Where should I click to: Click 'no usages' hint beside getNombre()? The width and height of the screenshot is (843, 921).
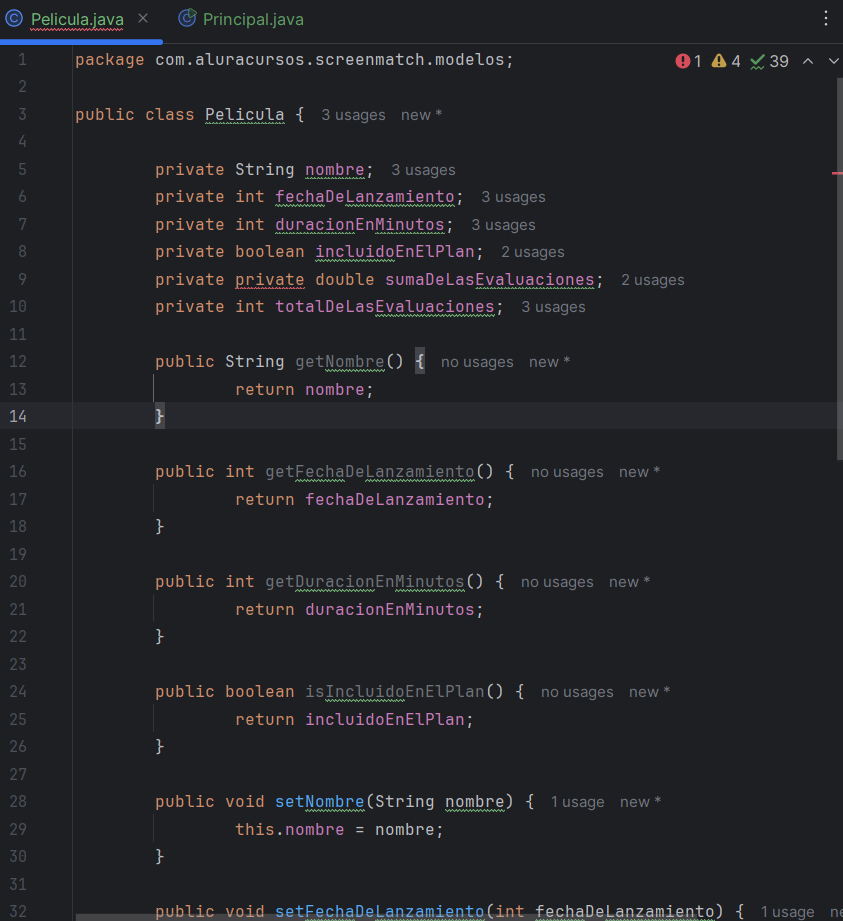(477, 362)
